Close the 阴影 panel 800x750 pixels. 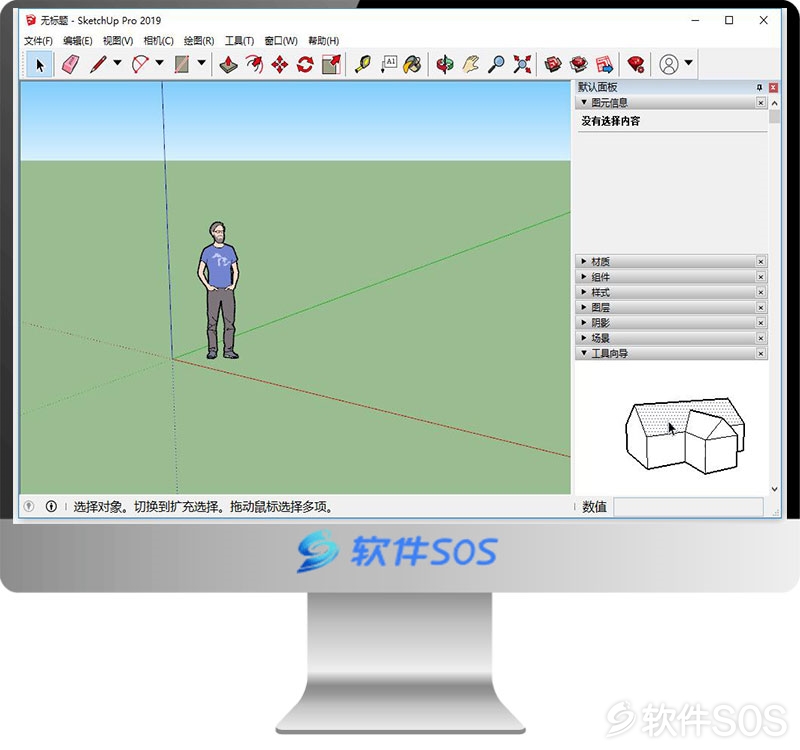(761, 322)
